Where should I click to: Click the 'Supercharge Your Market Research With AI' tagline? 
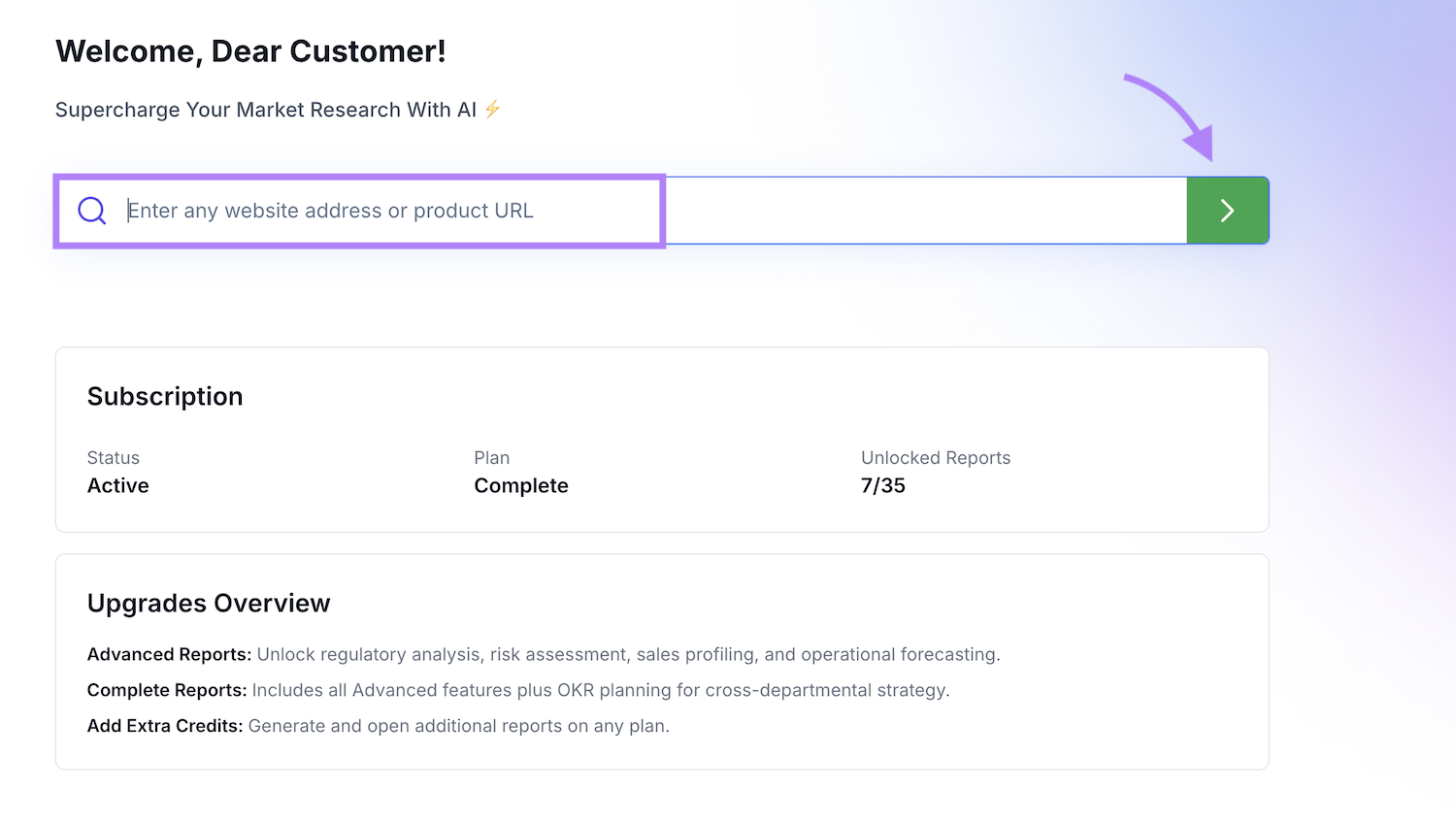266,110
